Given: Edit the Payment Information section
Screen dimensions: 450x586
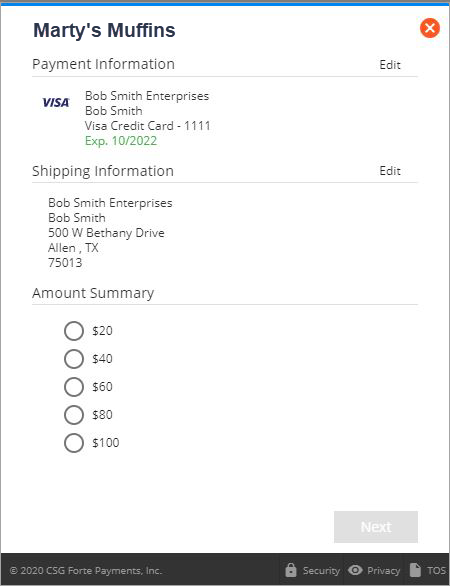Looking at the screenshot, I should click(390, 65).
